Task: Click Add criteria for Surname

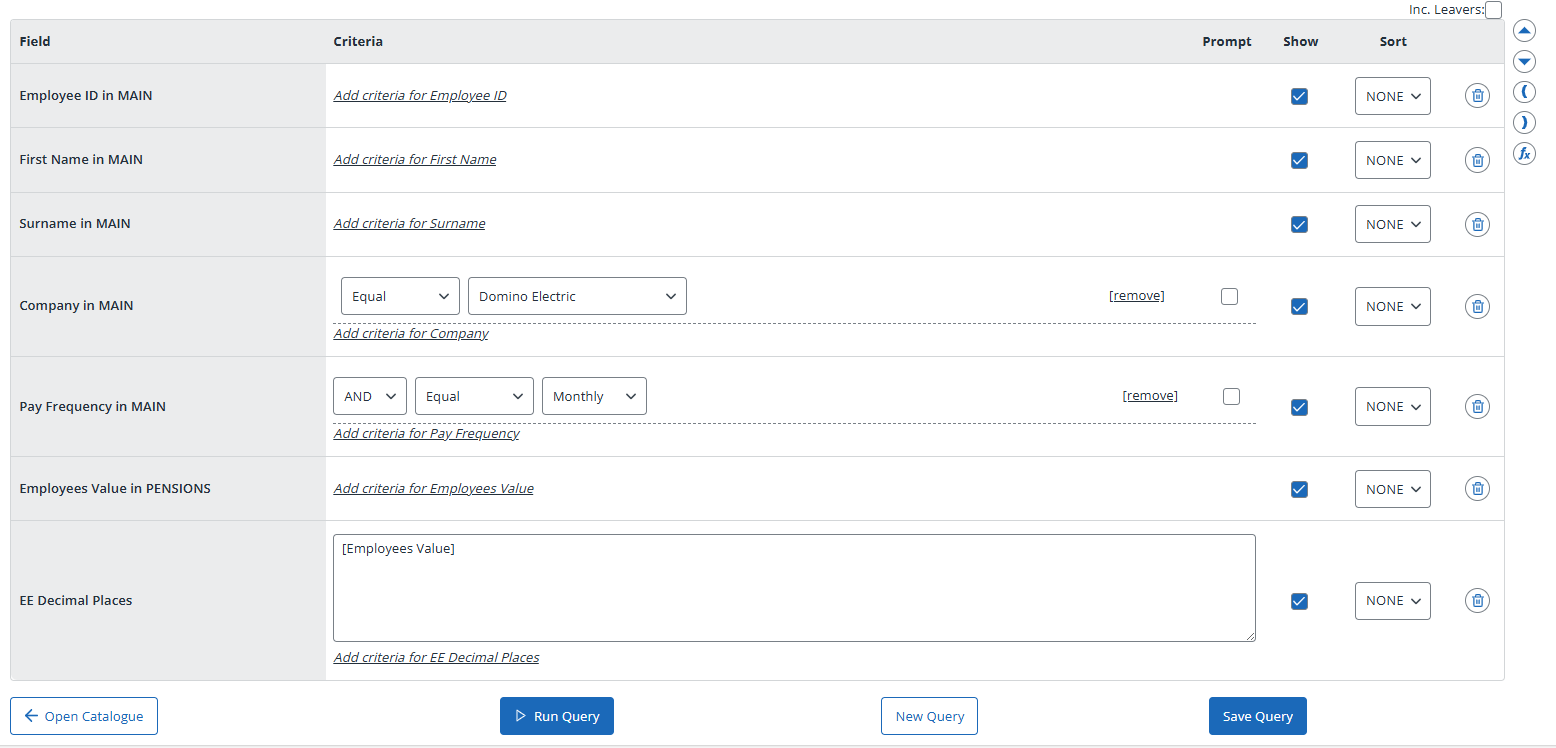Action: tap(410, 224)
